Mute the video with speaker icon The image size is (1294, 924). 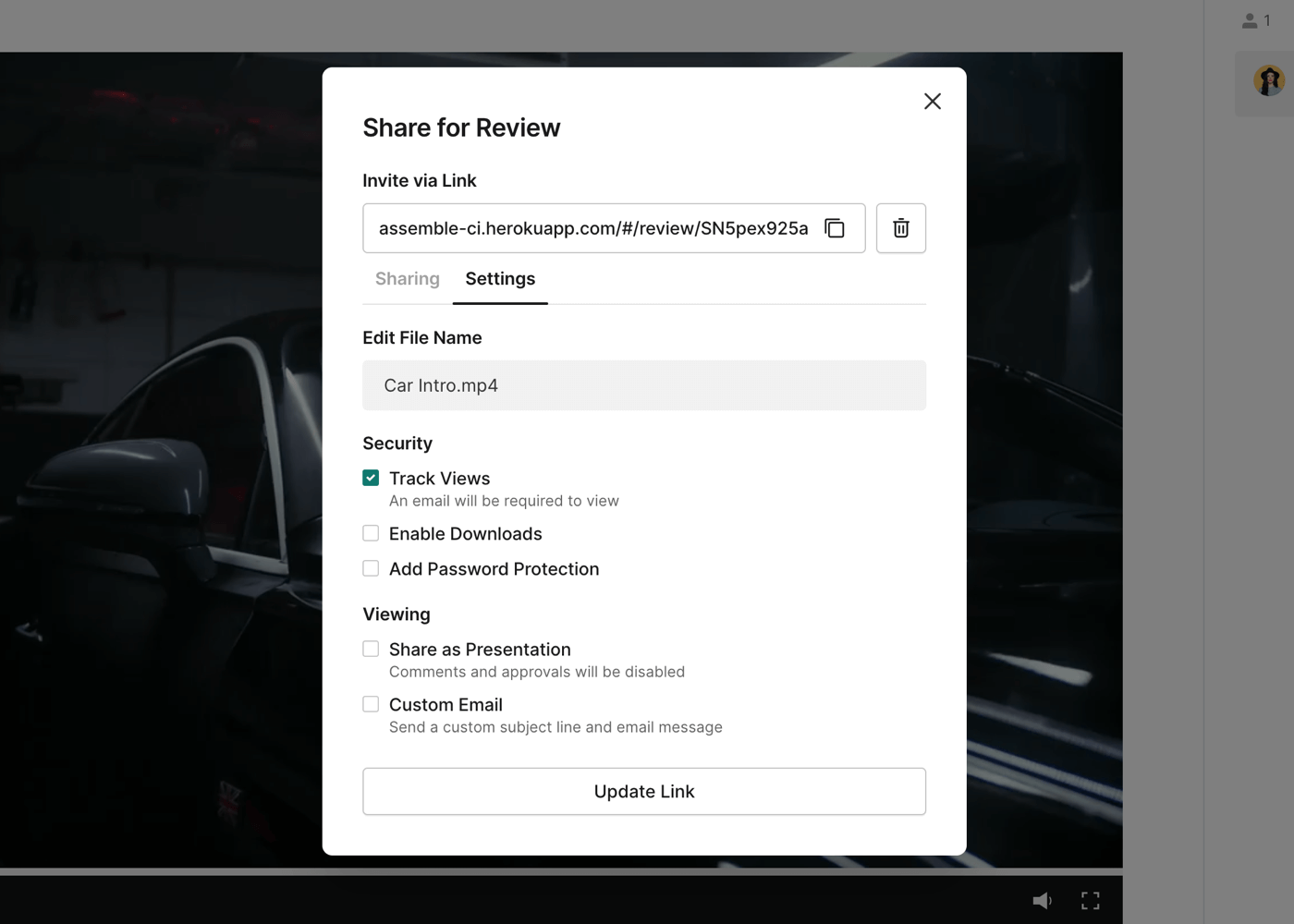(x=1042, y=900)
